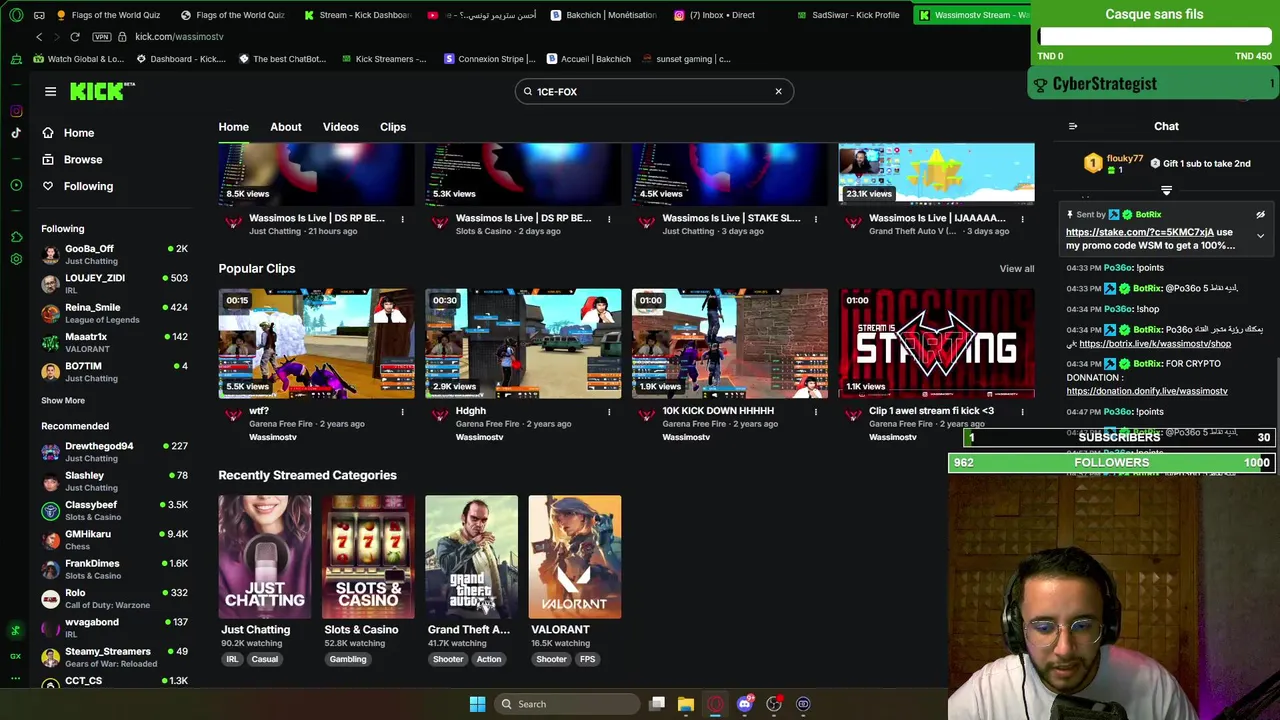1280x720 pixels.
Task: Switch to the Clips tab
Action: click(x=392, y=127)
